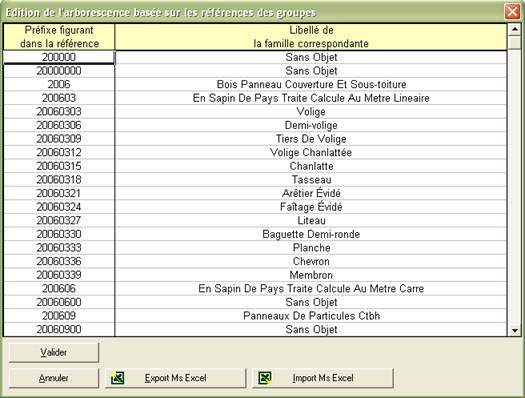Click the 'Baguette Demi-ronde' label cell
The image size is (525, 398).
click(311, 234)
